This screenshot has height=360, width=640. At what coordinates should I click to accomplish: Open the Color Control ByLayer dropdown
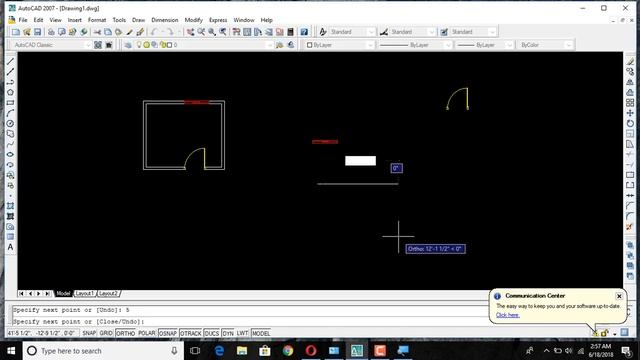pyautogui.click(x=370, y=45)
